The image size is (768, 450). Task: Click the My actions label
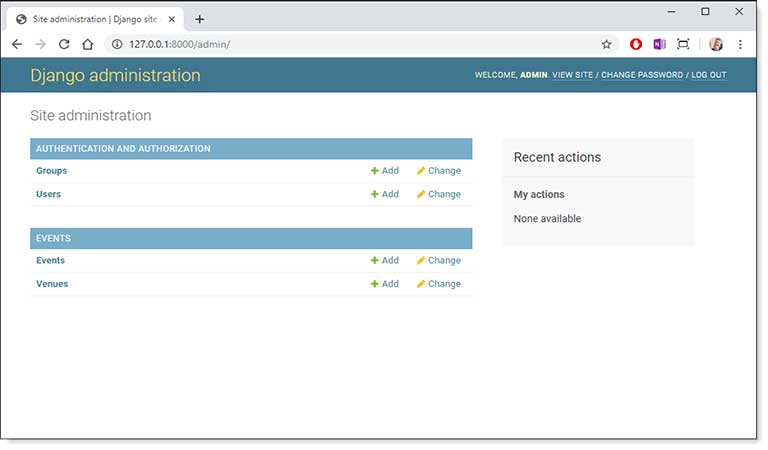tap(539, 194)
